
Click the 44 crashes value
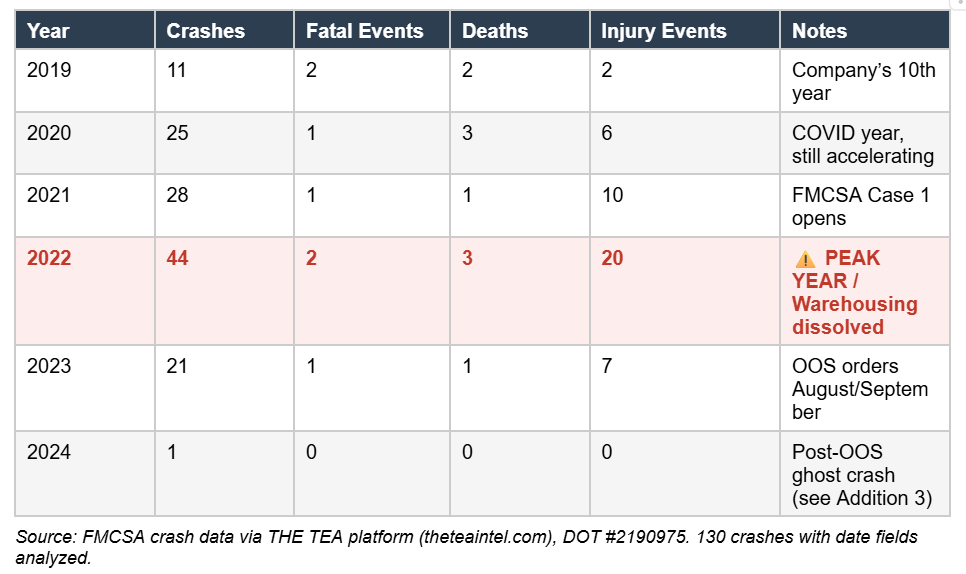click(178, 258)
